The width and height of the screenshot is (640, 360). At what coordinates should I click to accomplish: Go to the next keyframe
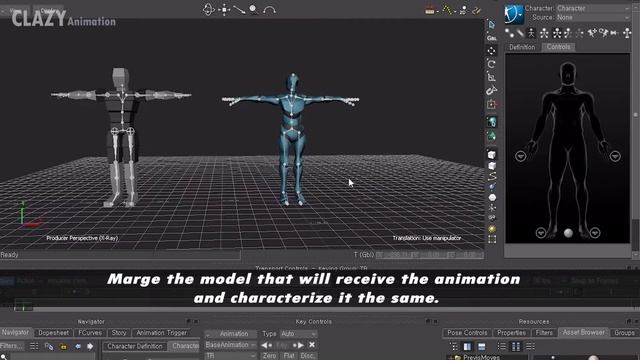298,345
